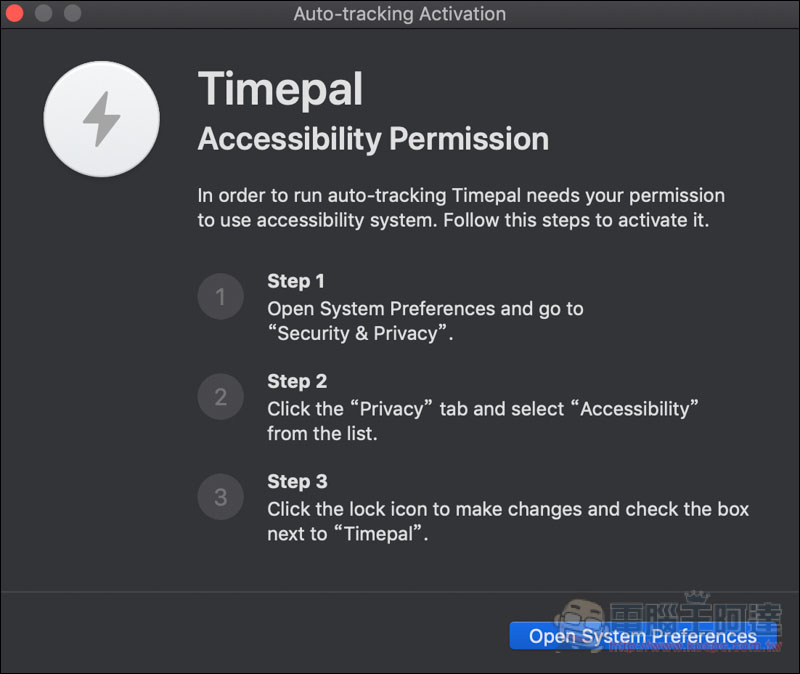Viewport: 800px width, 674px height.
Task: Click the lock icon instruction text
Action: [508, 521]
